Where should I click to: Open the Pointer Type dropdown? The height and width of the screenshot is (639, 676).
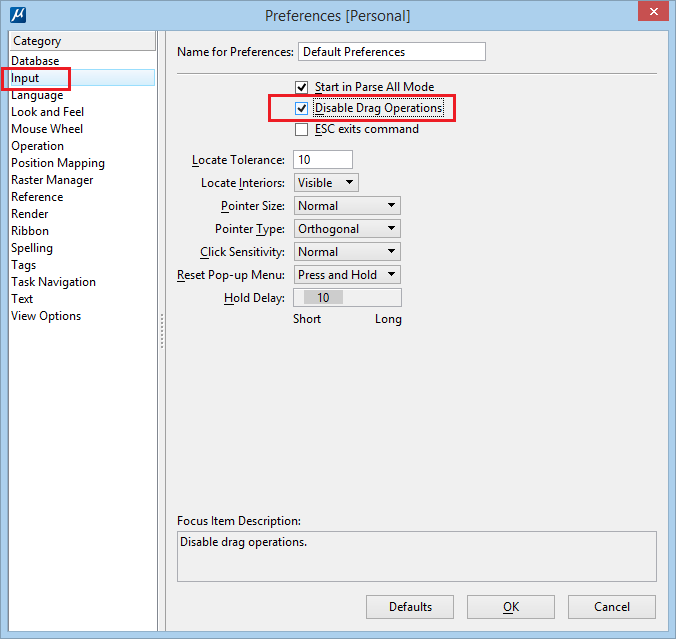coord(347,229)
